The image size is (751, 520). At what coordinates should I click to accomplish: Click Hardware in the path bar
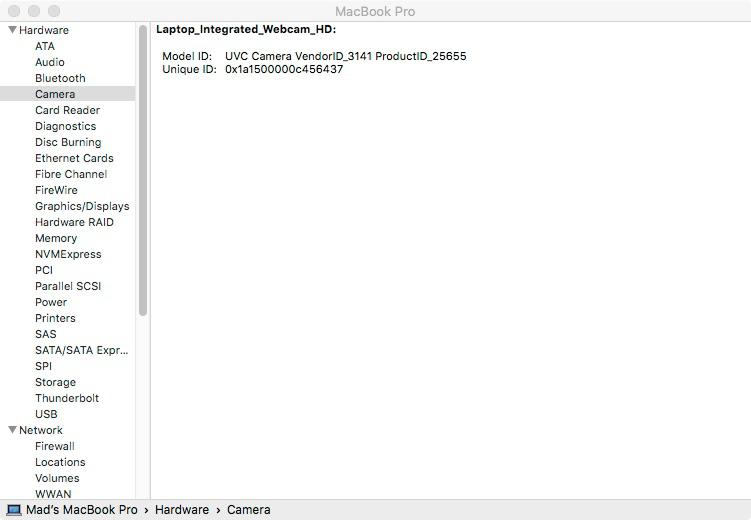tap(182, 510)
